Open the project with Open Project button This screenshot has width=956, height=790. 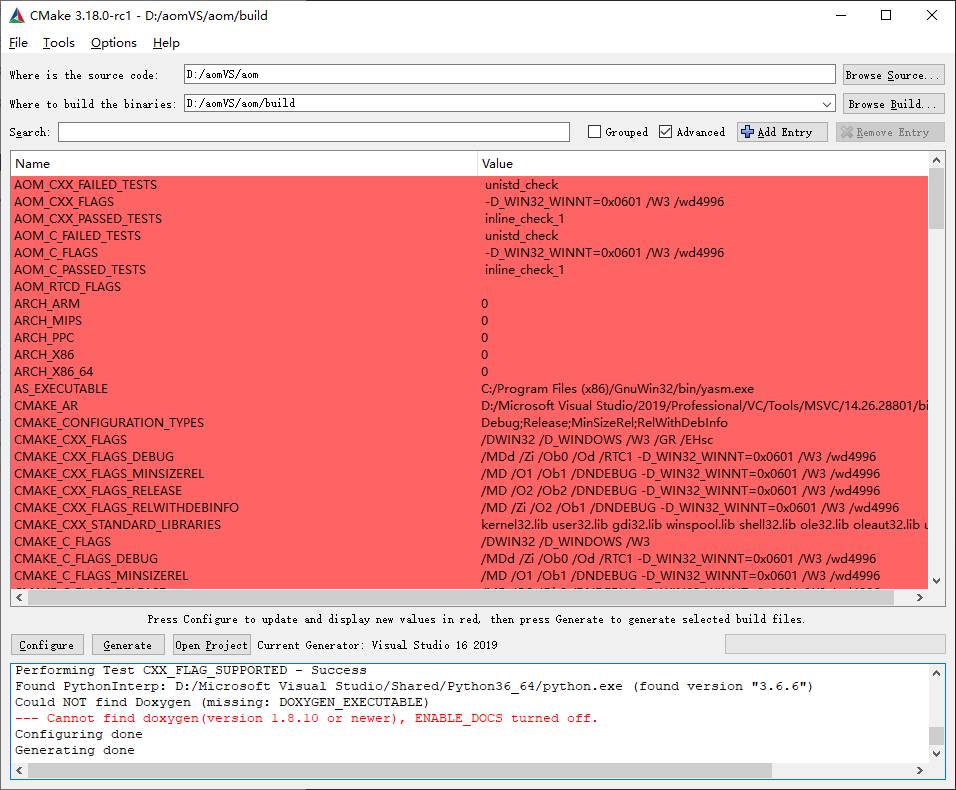point(210,644)
